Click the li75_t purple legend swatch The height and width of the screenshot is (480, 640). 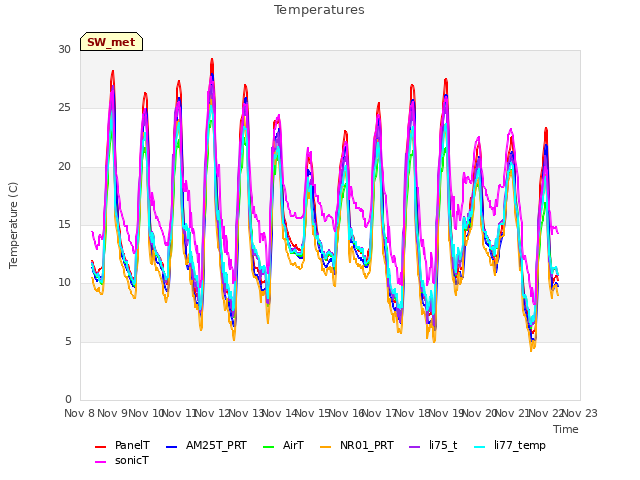414,447
